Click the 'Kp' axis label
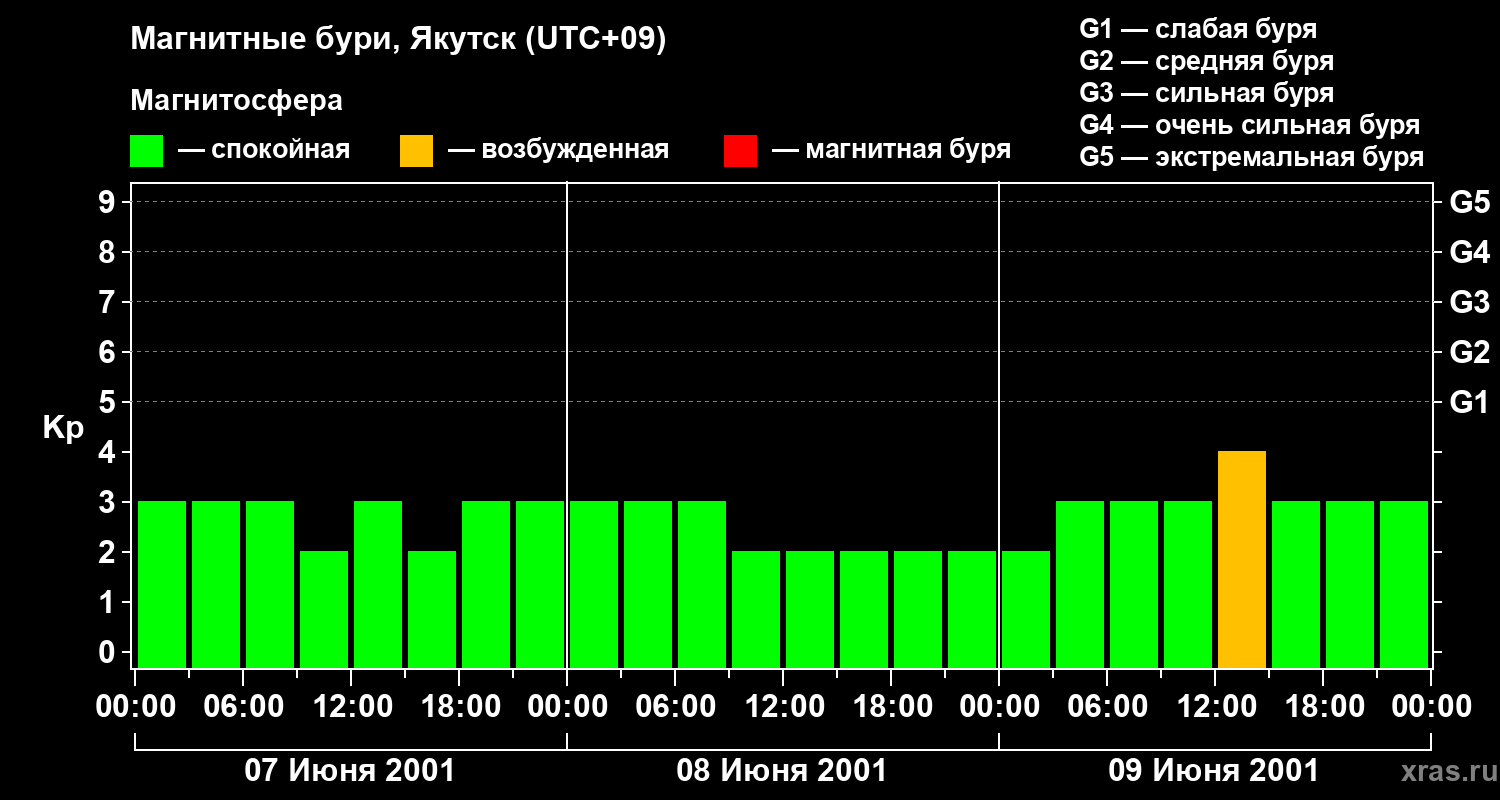Image resolution: width=1500 pixels, height=800 pixels. [63, 428]
